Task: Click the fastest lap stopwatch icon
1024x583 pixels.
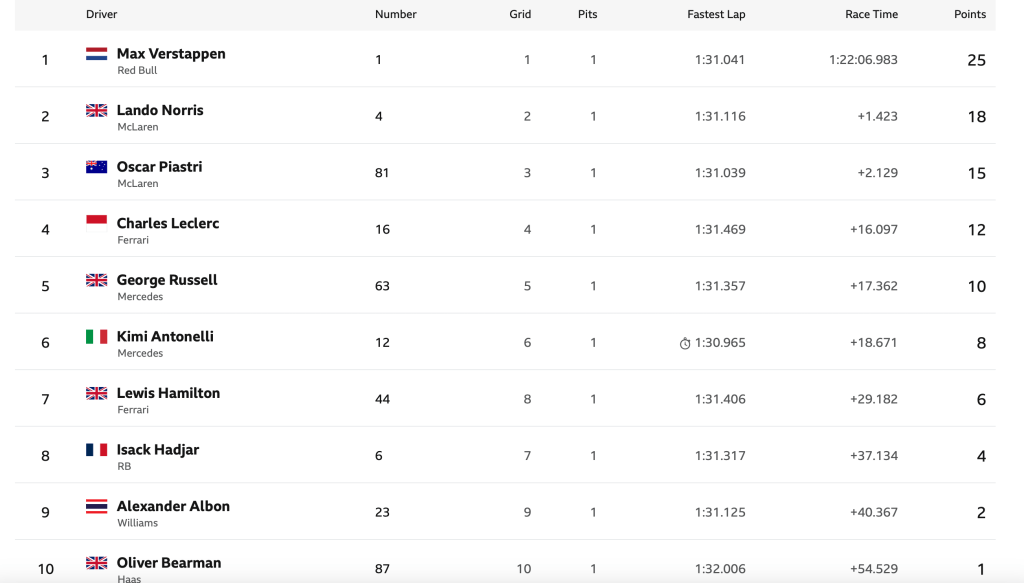Action: tap(685, 343)
